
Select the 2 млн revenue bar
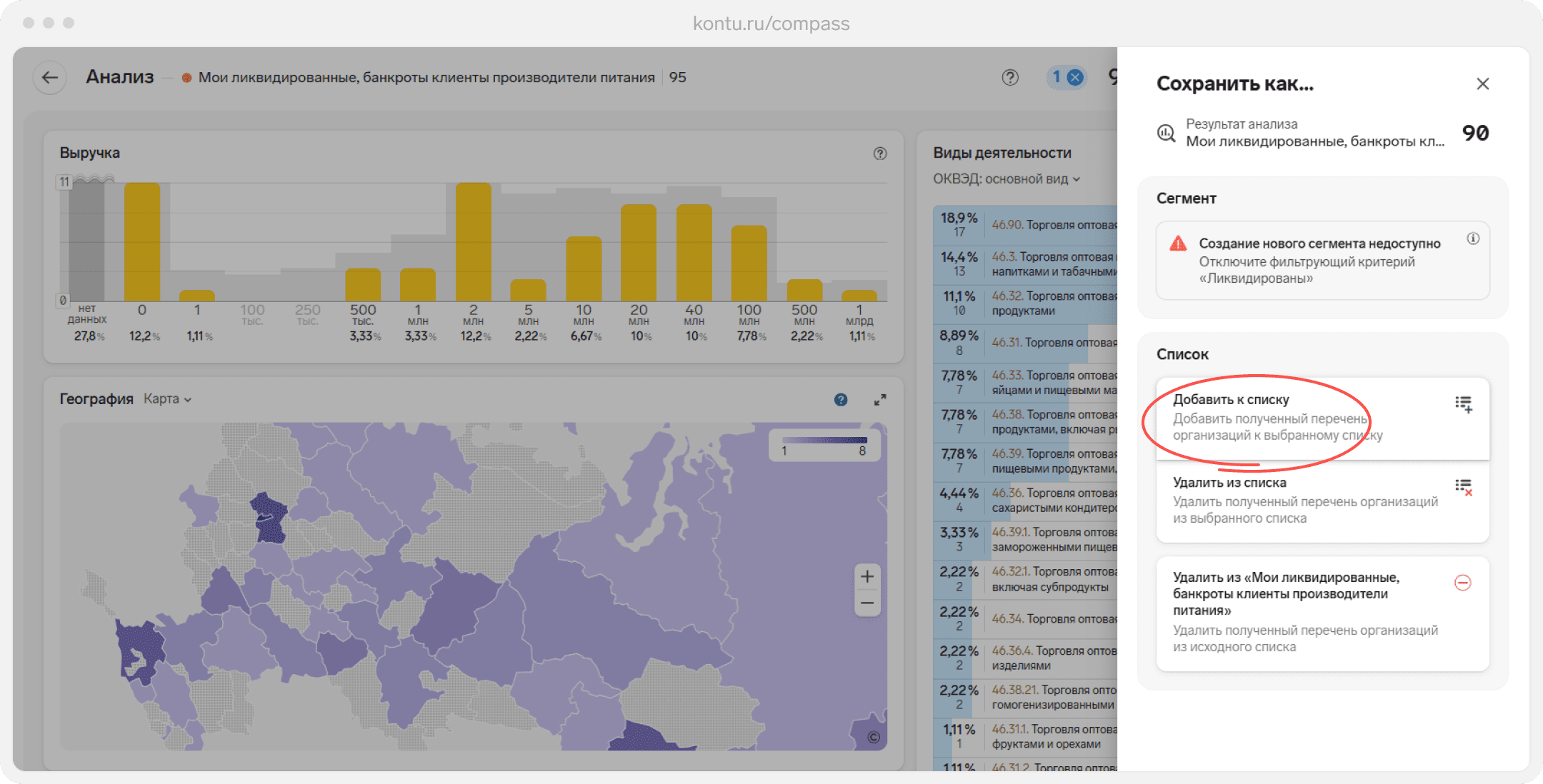[474, 242]
